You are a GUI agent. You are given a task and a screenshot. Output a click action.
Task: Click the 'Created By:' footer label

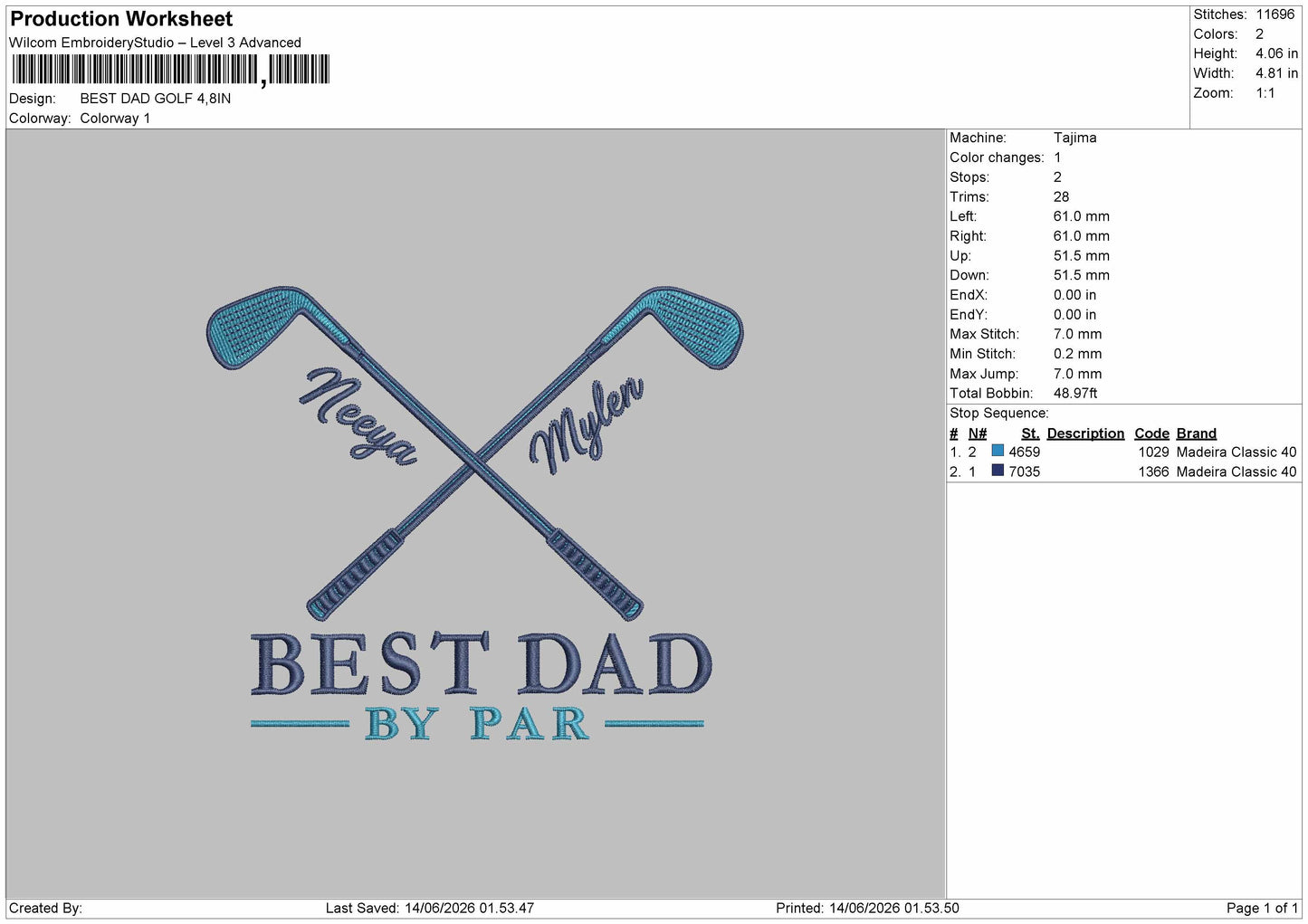coord(45,909)
